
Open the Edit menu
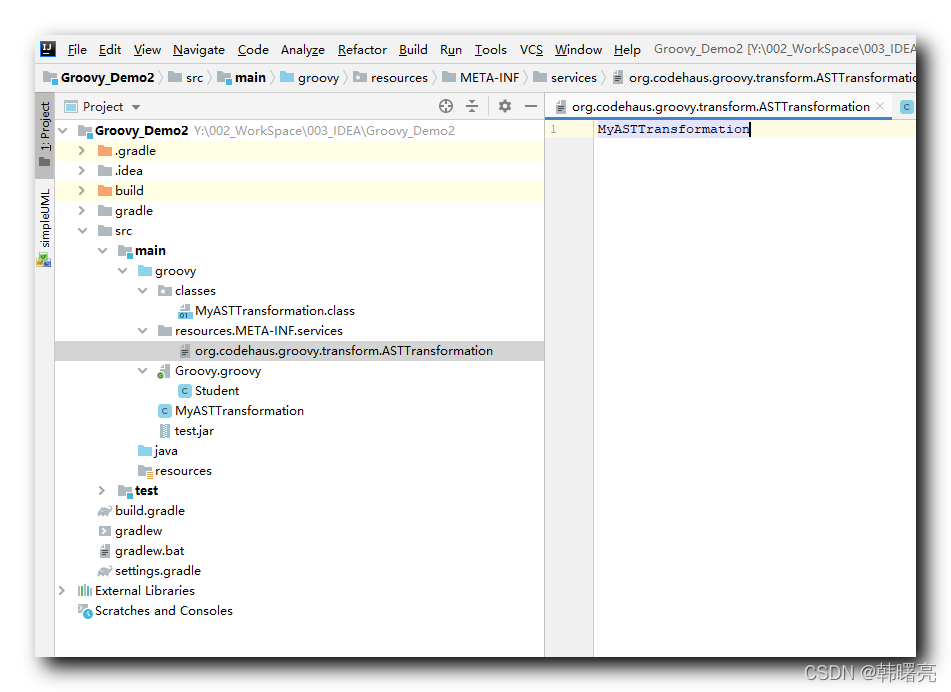[110, 50]
